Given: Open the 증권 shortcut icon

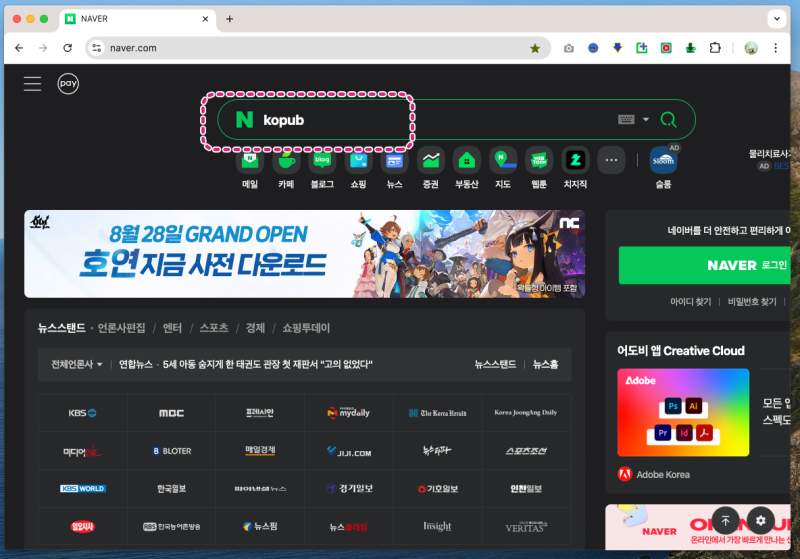Looking at the screenshot, I should (x=431, y=161).
